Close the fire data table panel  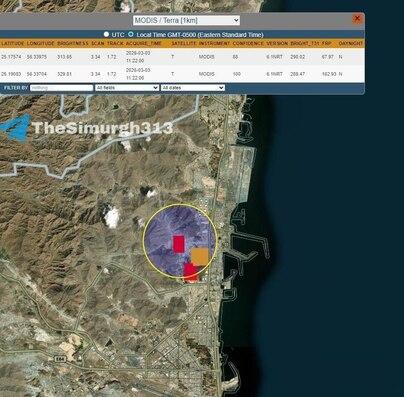pos(357,19)
